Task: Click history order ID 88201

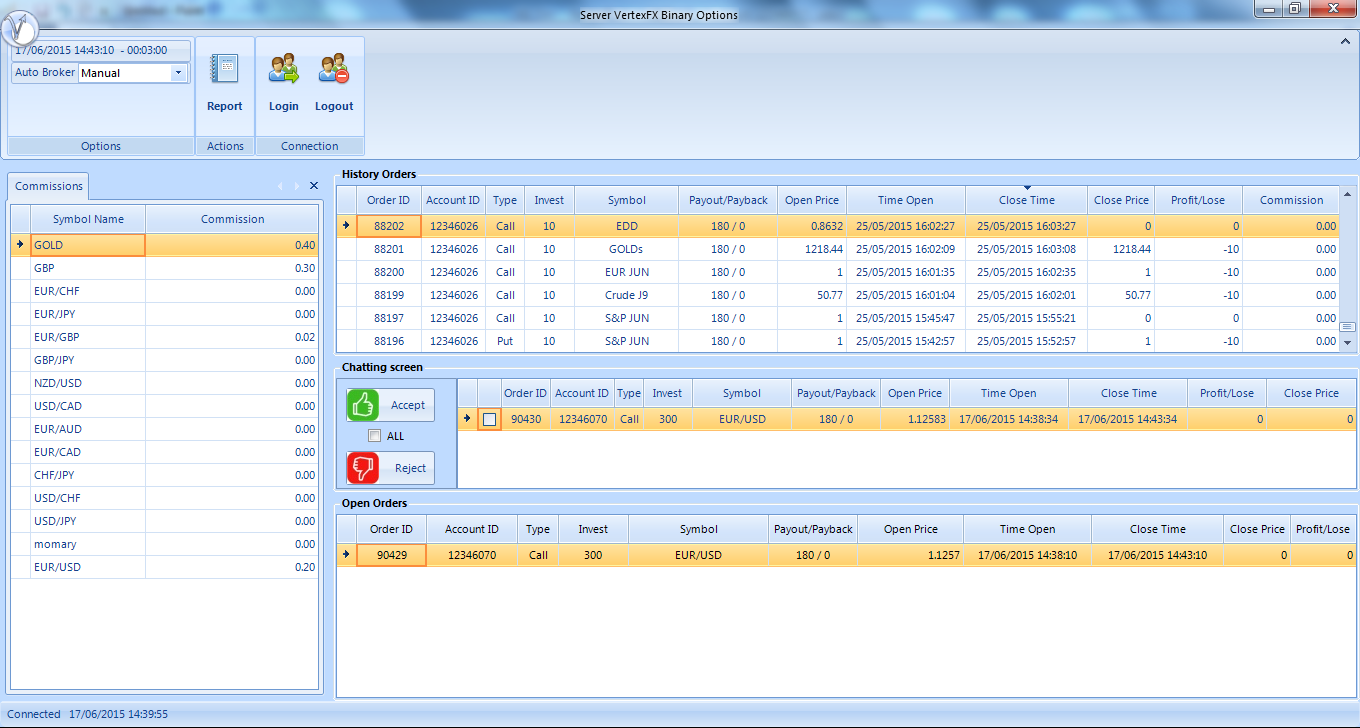Action: click(x=389, y=249)
